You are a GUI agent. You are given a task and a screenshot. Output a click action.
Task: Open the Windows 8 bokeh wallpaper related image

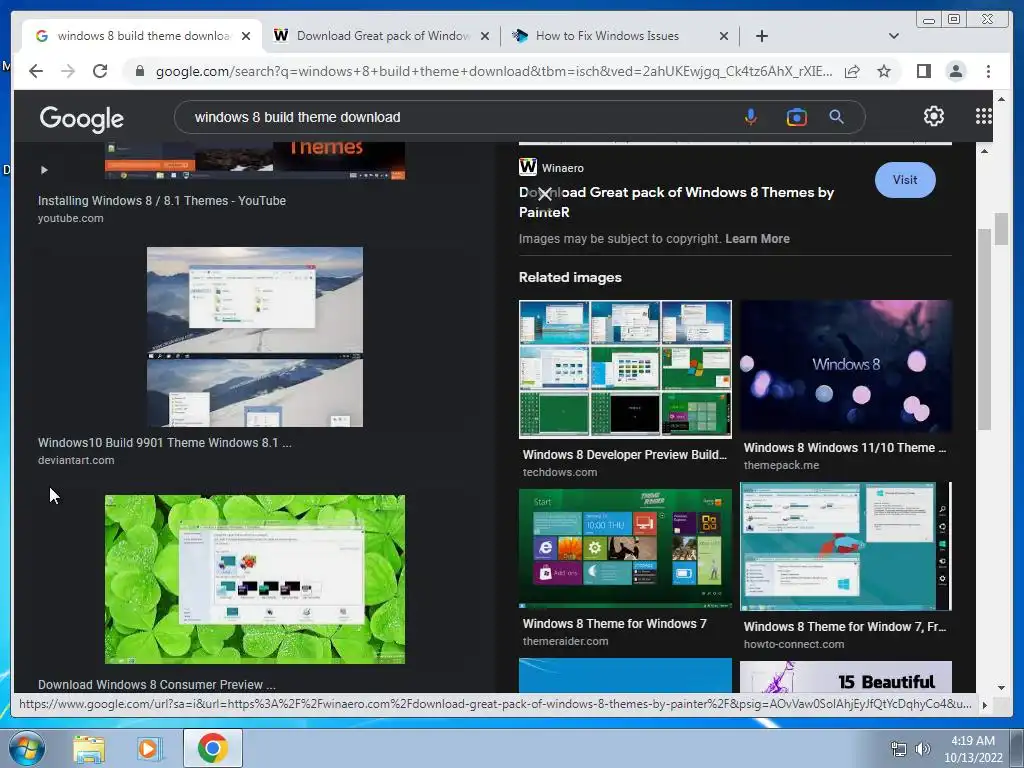pos(846,366)
